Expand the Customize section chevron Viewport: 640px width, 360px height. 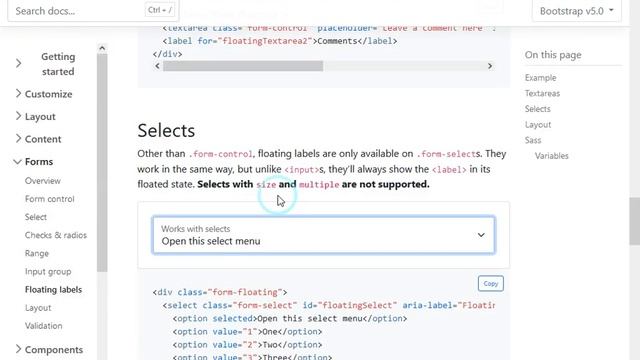pyautogui.click(x=18, y=93)
